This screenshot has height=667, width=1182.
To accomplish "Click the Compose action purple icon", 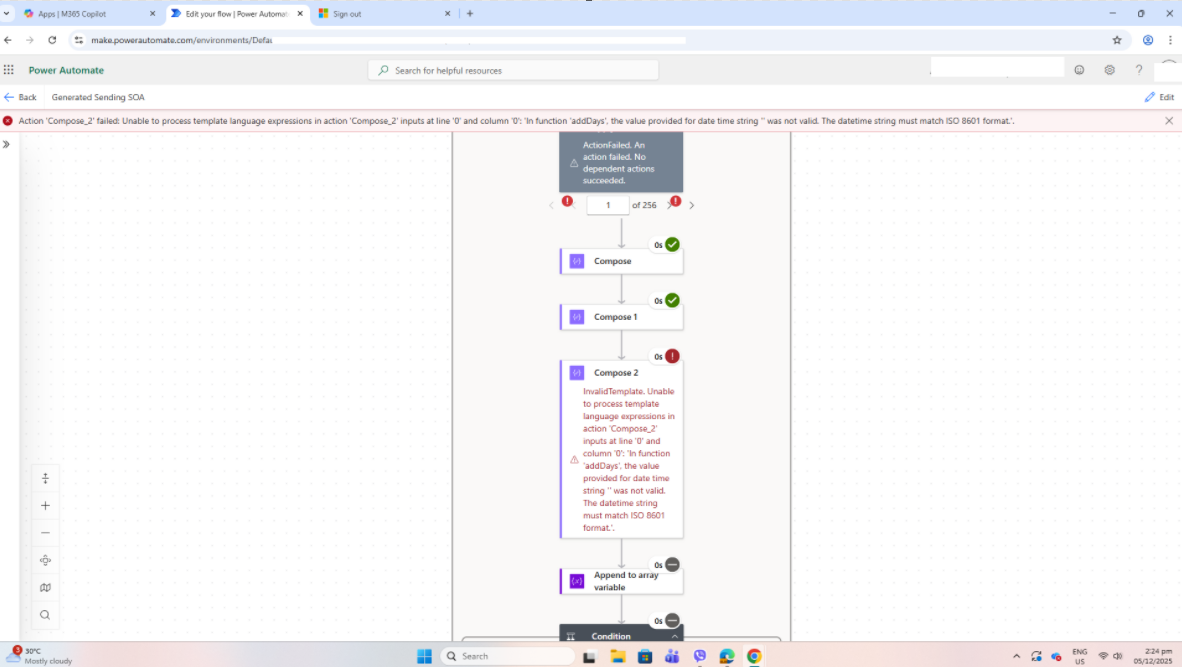I will (577, 261).
